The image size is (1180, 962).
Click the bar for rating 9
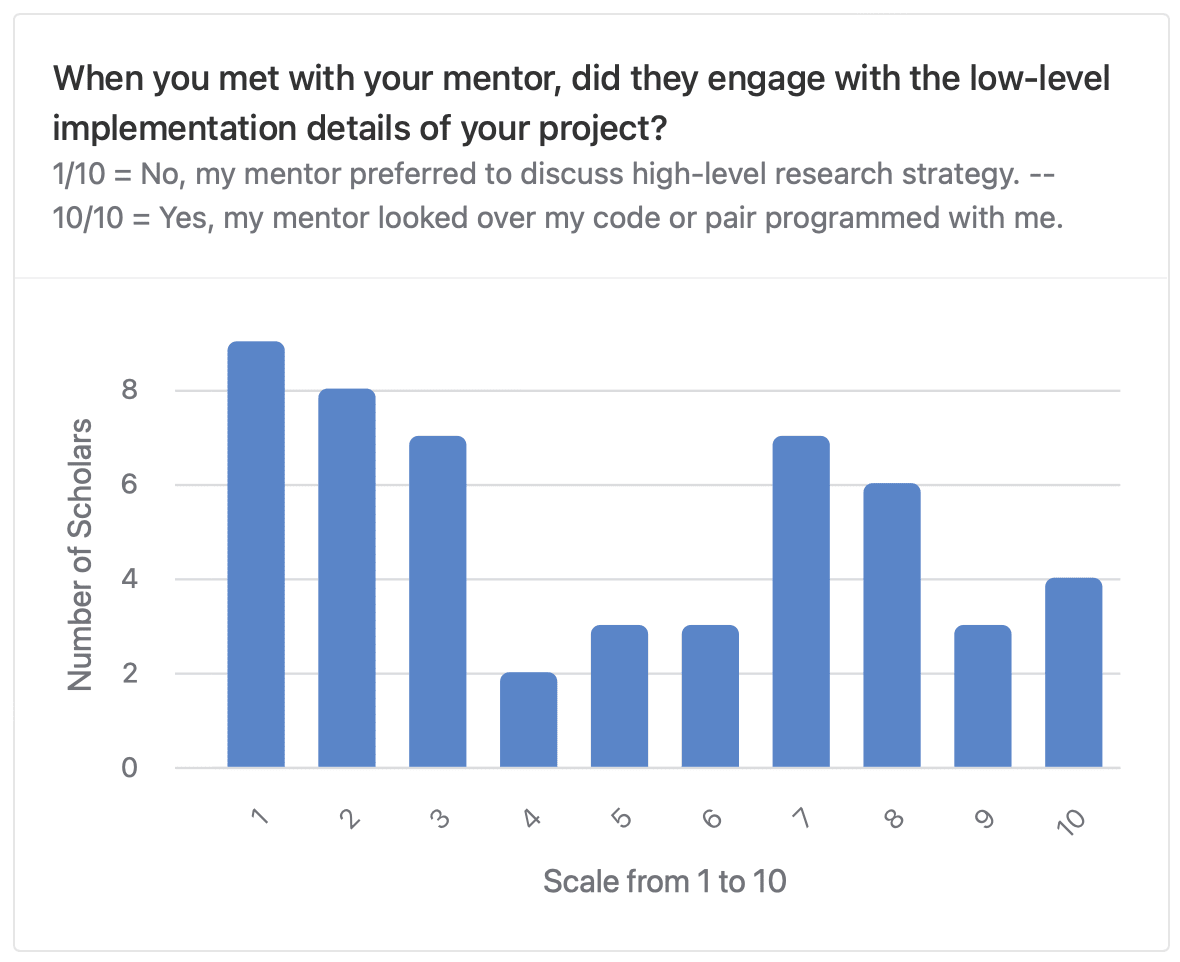pyautogui.click(x=983, y=696)
